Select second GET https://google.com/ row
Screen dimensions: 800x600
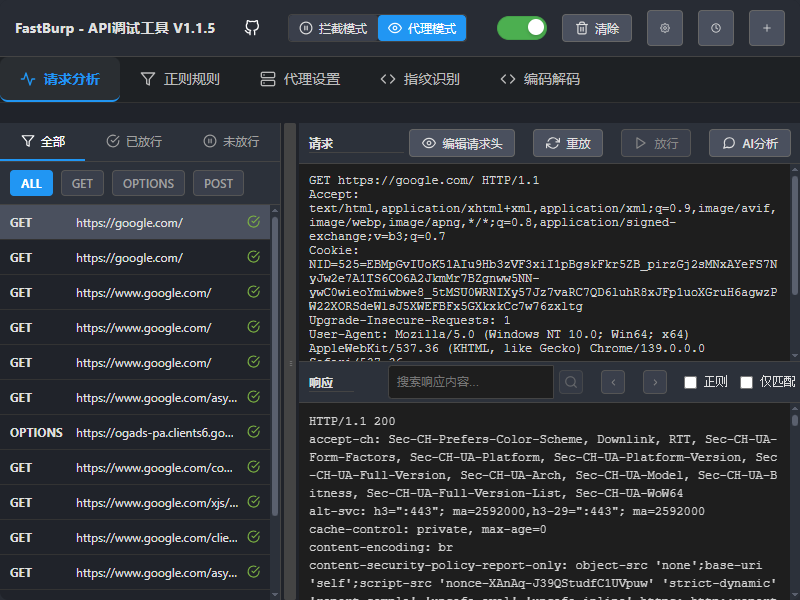tap(135, 258)
